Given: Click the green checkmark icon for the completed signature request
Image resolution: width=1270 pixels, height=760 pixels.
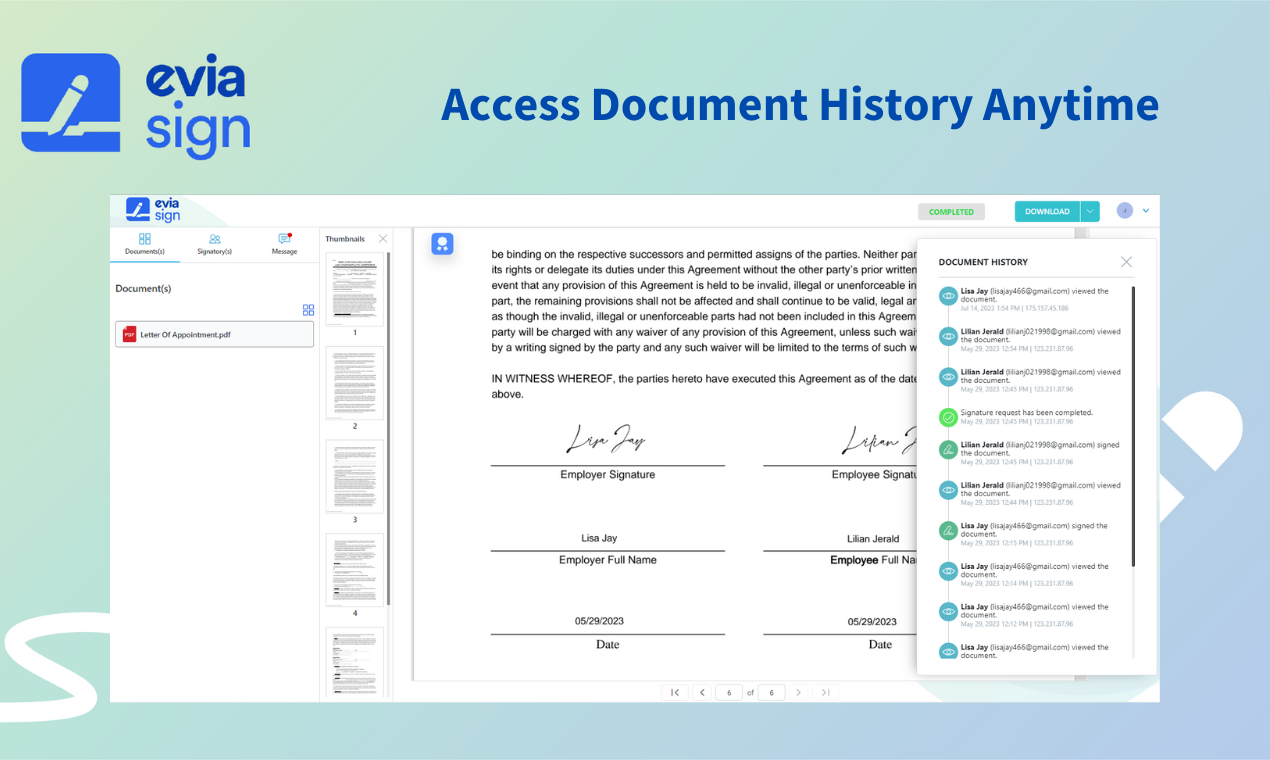Looking at the screenshot, I should [x=948, y=417].
